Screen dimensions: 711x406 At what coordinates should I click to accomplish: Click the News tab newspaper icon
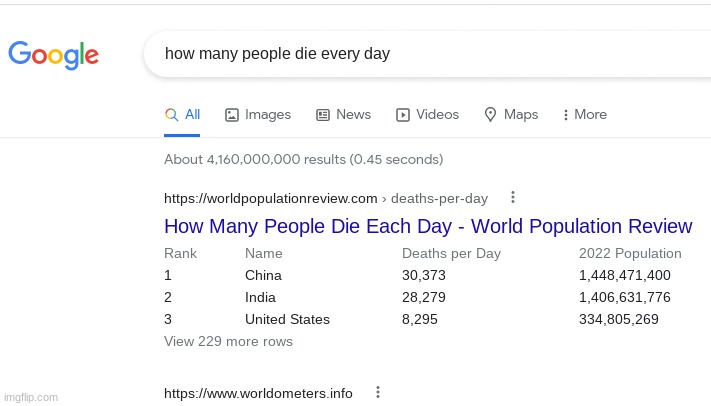point(323,115)
